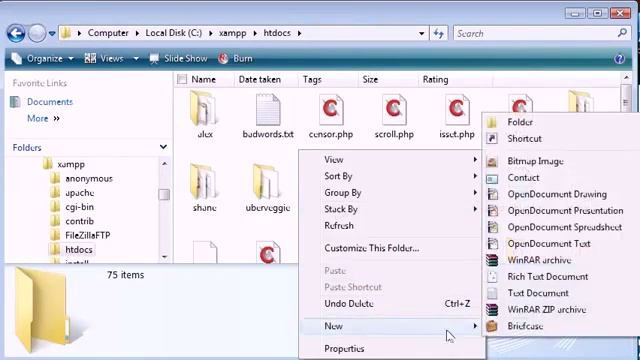The image size is (640, 360).
Task: Open the View submenu in context menu
Action: tap(392, 160)
